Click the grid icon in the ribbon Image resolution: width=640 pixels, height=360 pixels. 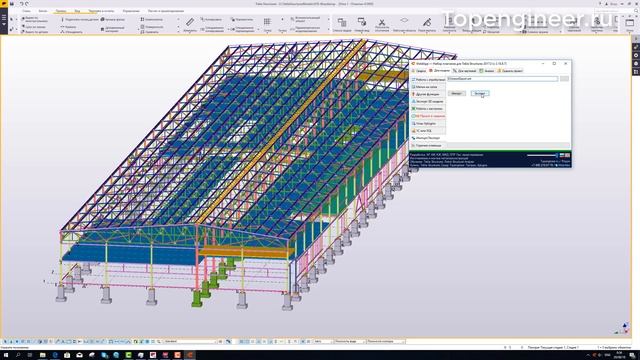[x=267, y=22]
